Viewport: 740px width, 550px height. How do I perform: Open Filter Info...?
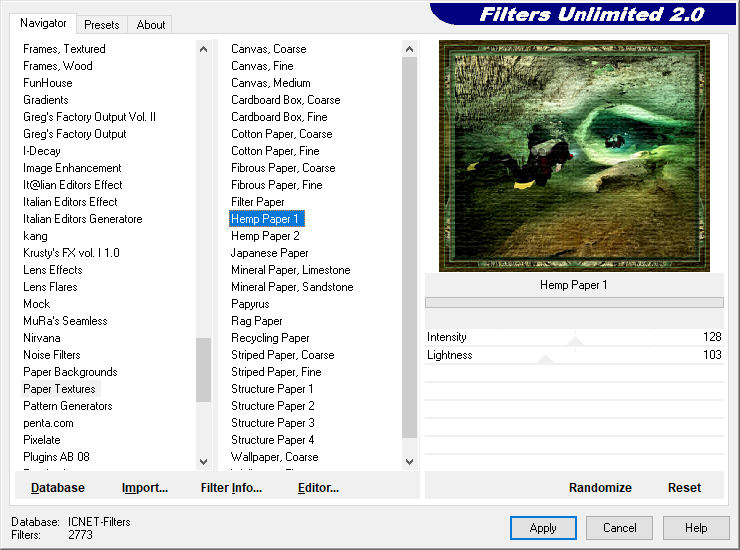231,487
